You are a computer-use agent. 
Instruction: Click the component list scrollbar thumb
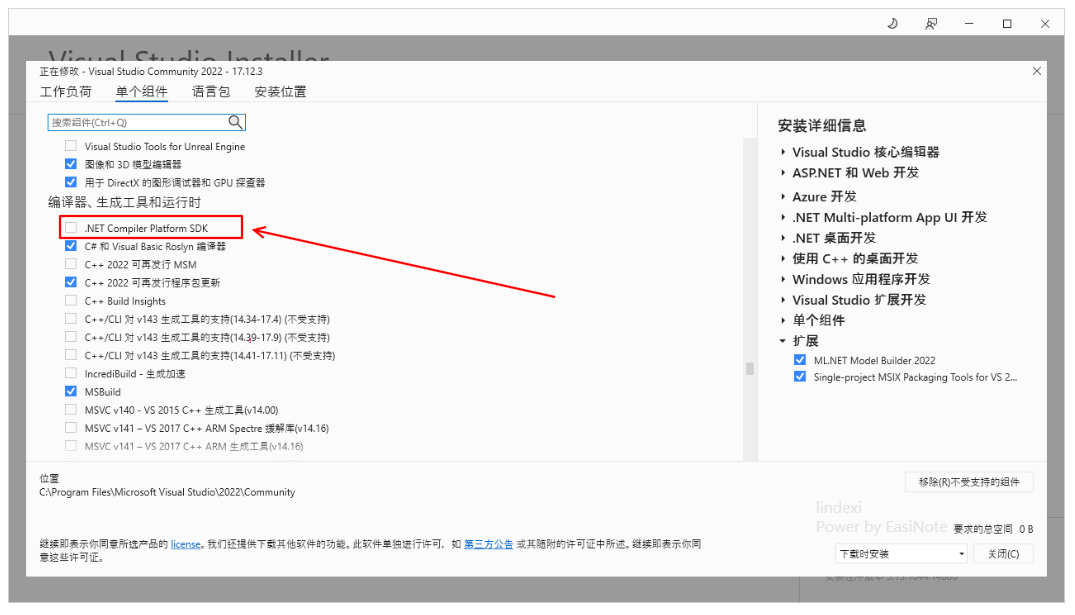point(749,369)
